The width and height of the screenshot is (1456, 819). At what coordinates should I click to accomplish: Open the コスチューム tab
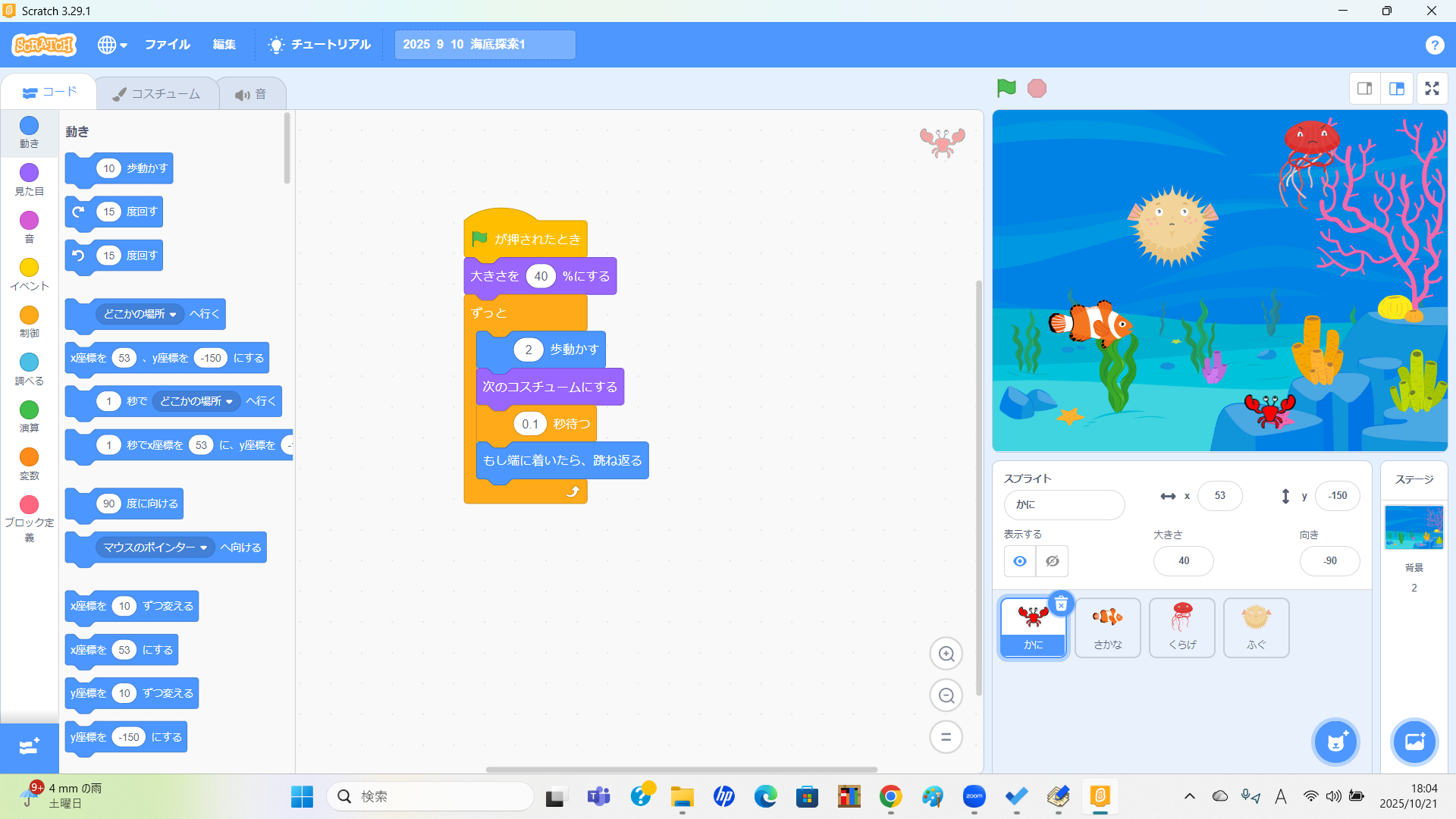(157, 94)
